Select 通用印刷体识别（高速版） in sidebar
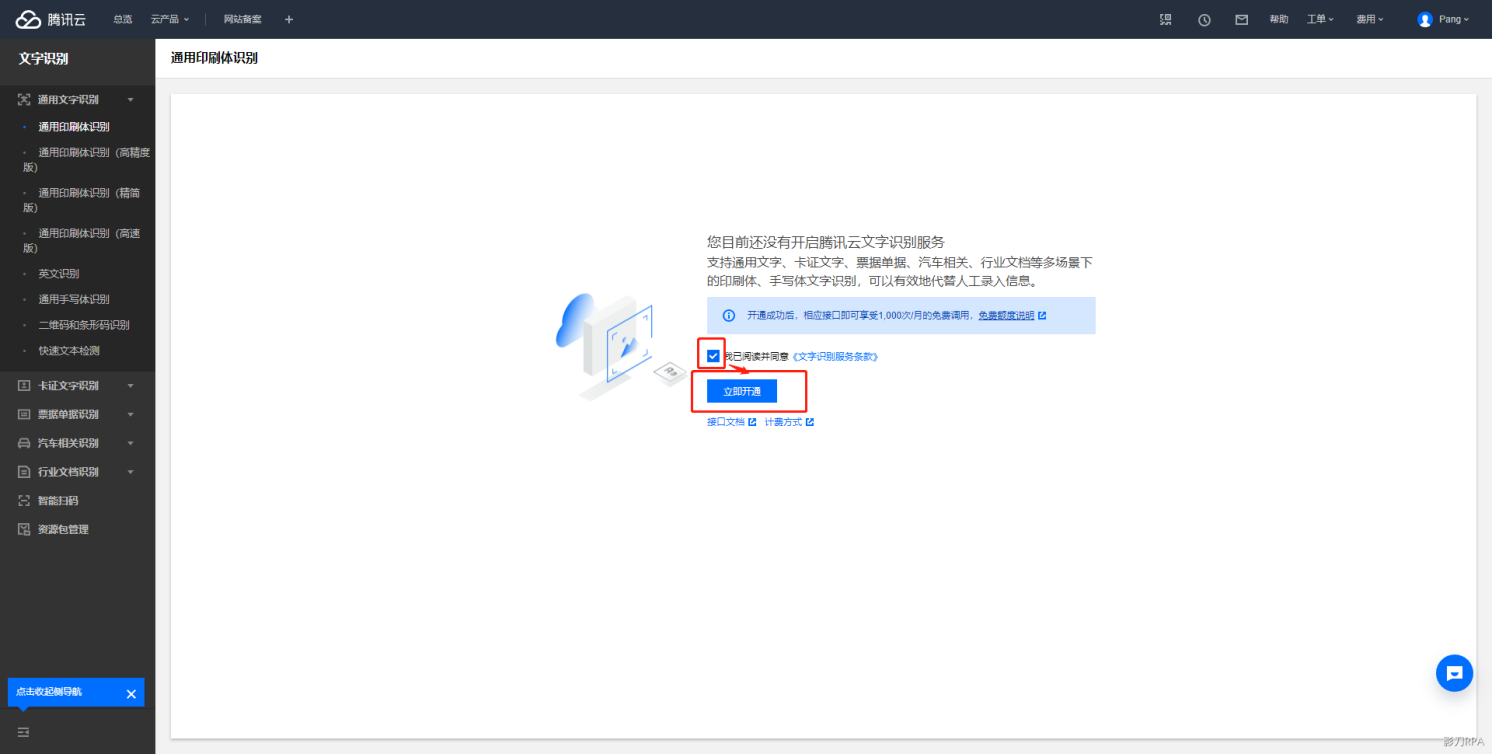Screen dimensions: 1492x754 (x=82, y=240)
